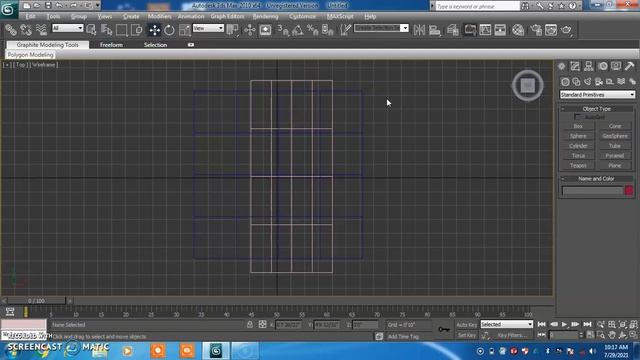Open the Curve Editor icon

(x=485, y=30)
